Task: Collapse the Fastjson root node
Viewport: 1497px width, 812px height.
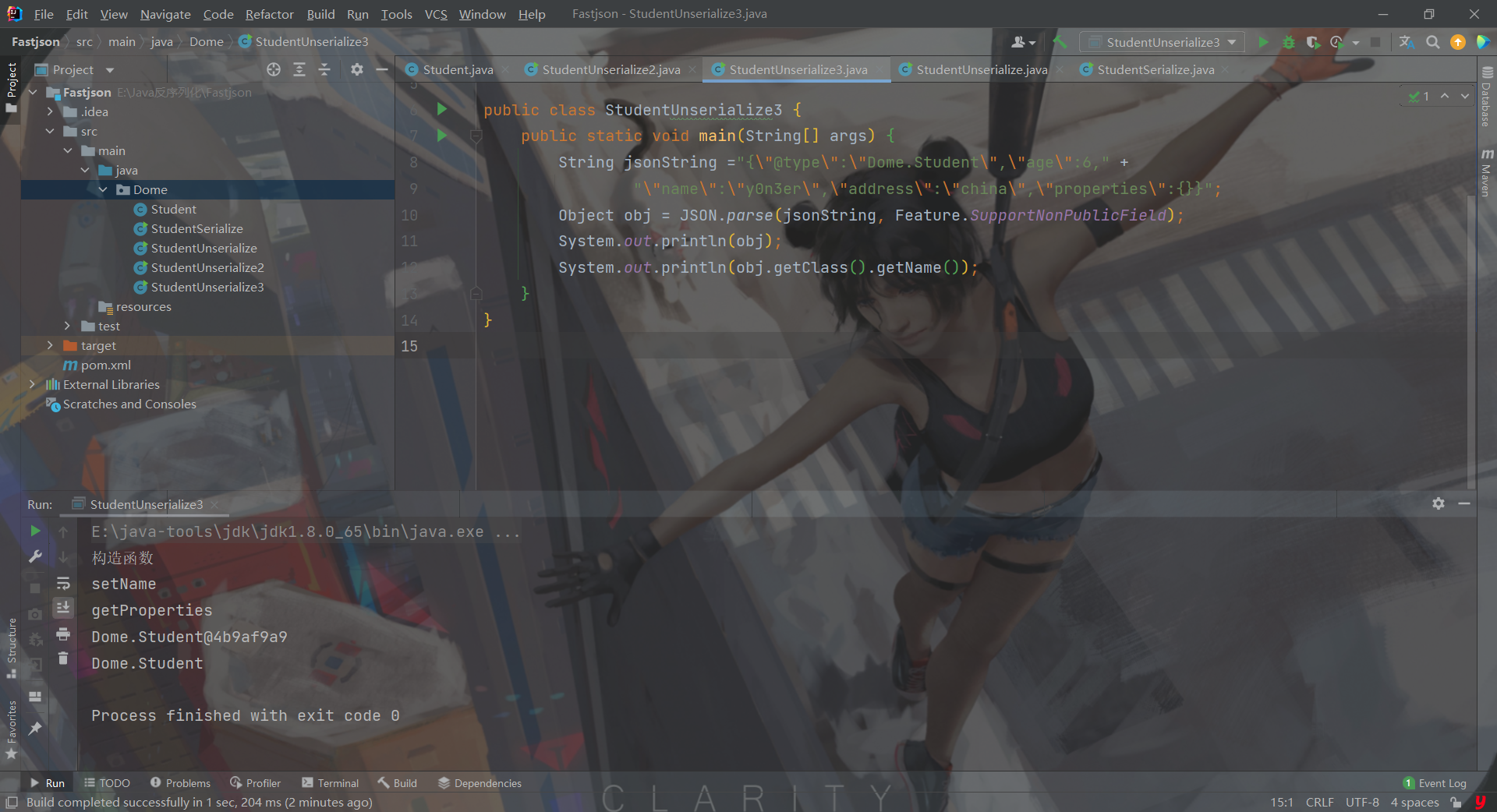Action: [33, 92]
